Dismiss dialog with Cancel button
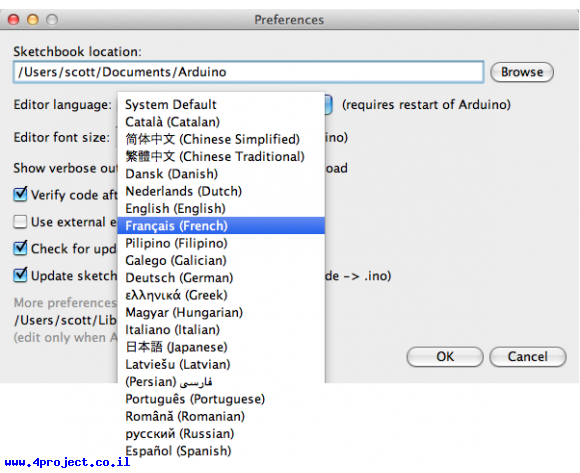 point(527,357)
